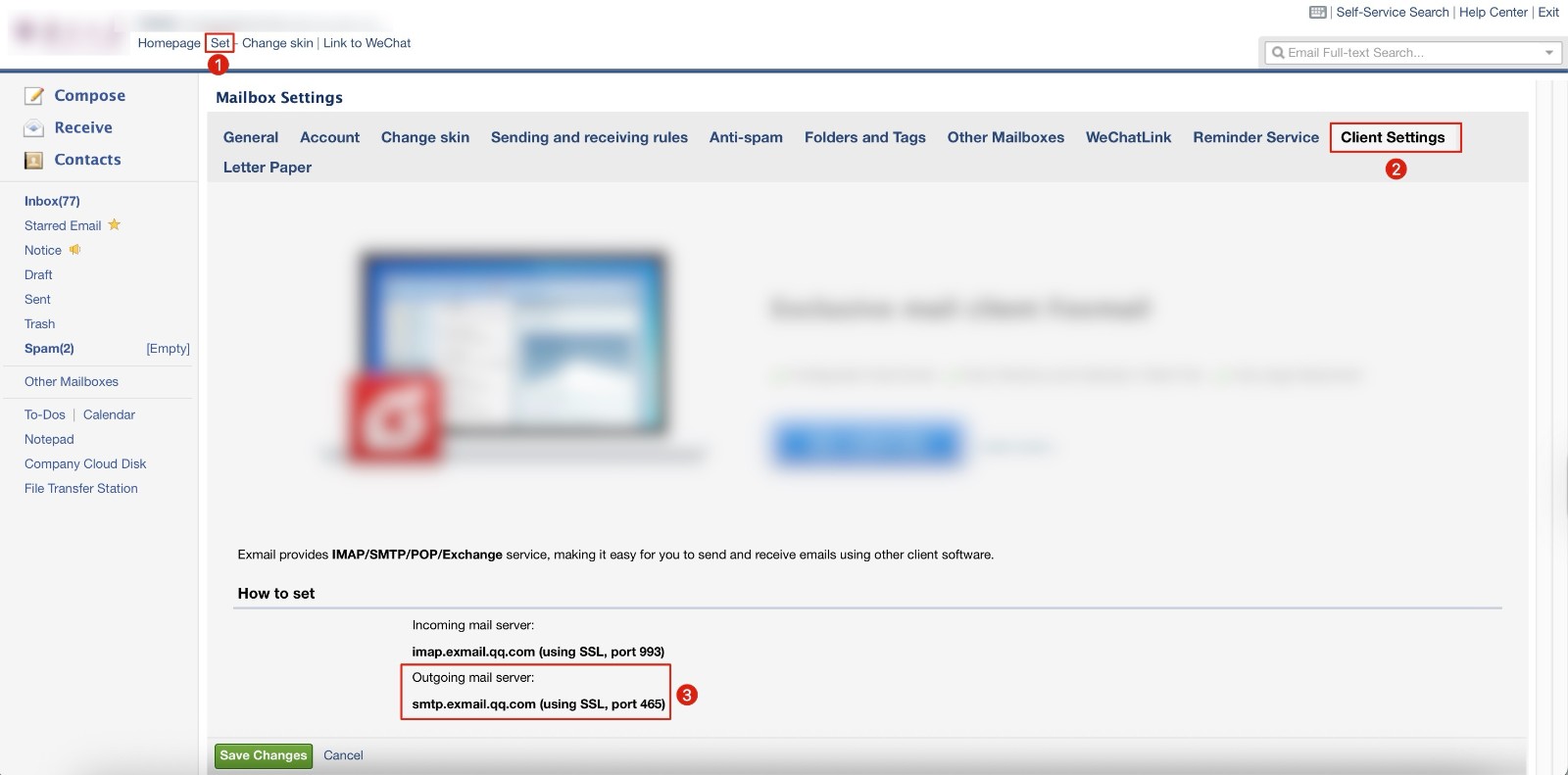Click the Mailbox Settings heading
The width and height of the screenshot is (1568, 775).
coord(279,98)
